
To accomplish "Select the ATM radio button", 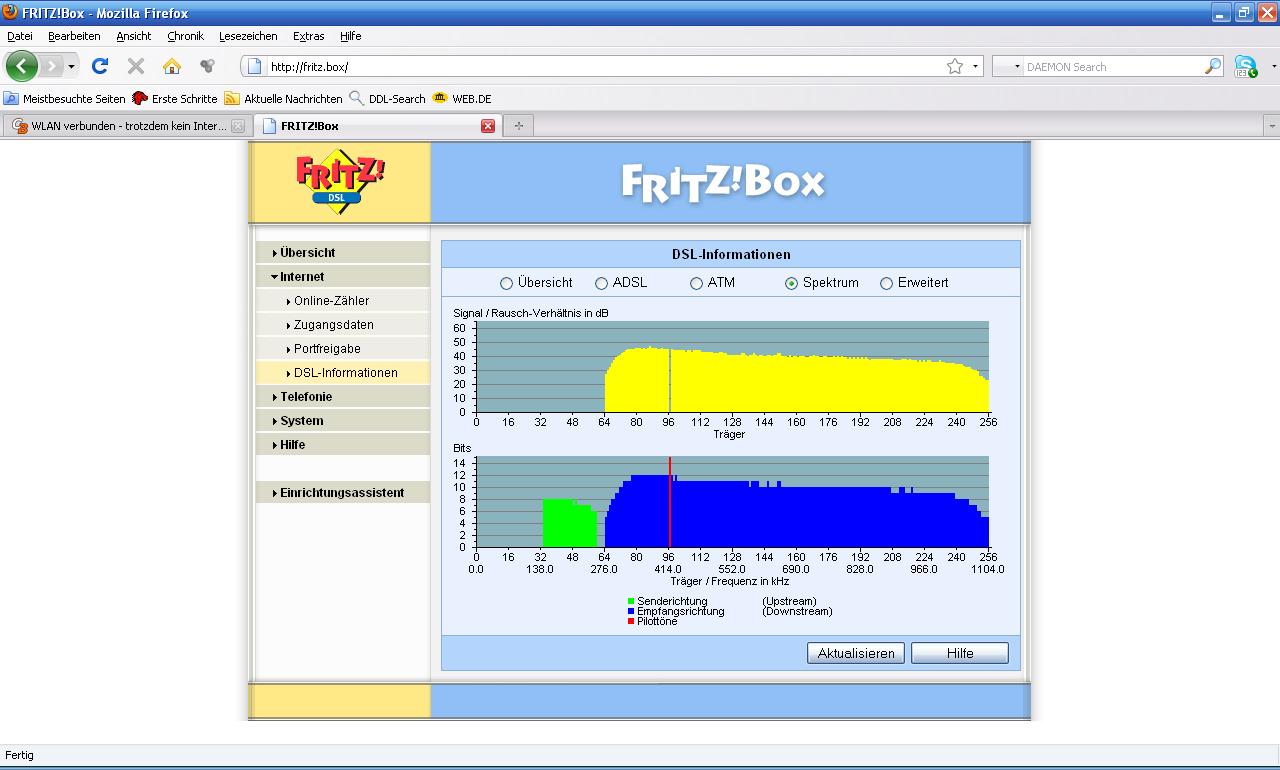I will coord(696,284).
